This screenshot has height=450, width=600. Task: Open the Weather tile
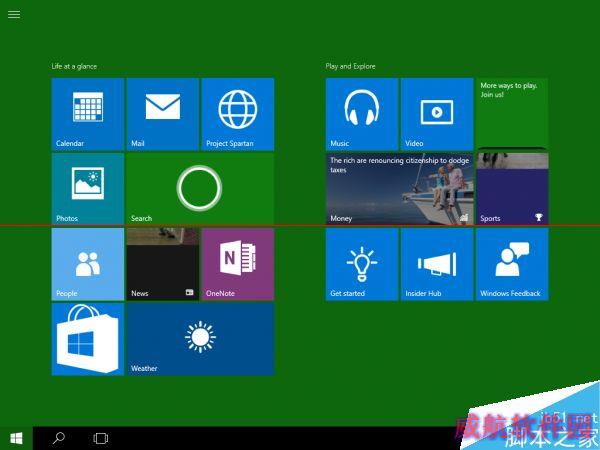click(x=200, y=339)
